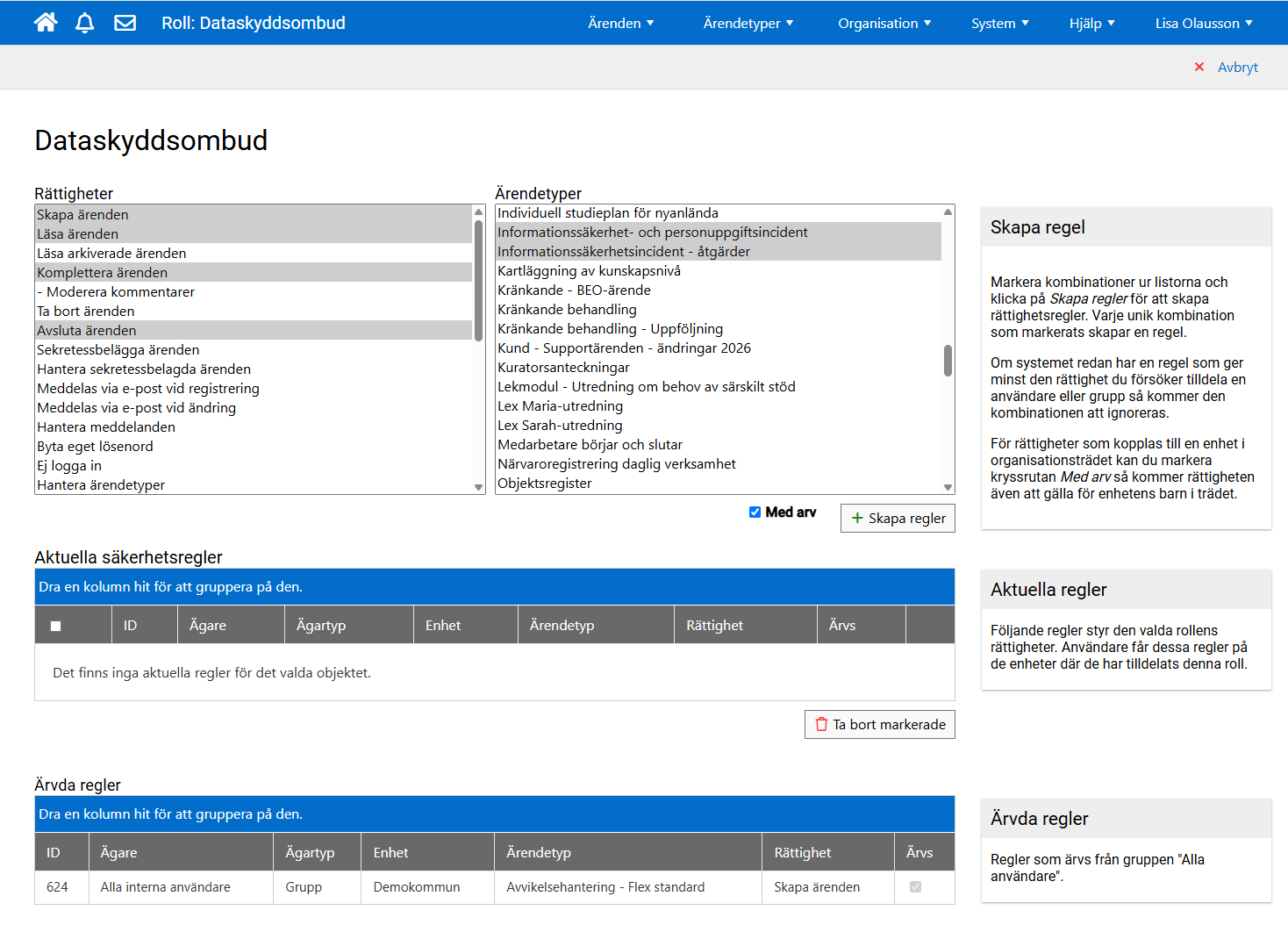Select 'Individuell studieplan för nyanlända' case type
1288x939 pixels.
point(719,212)
